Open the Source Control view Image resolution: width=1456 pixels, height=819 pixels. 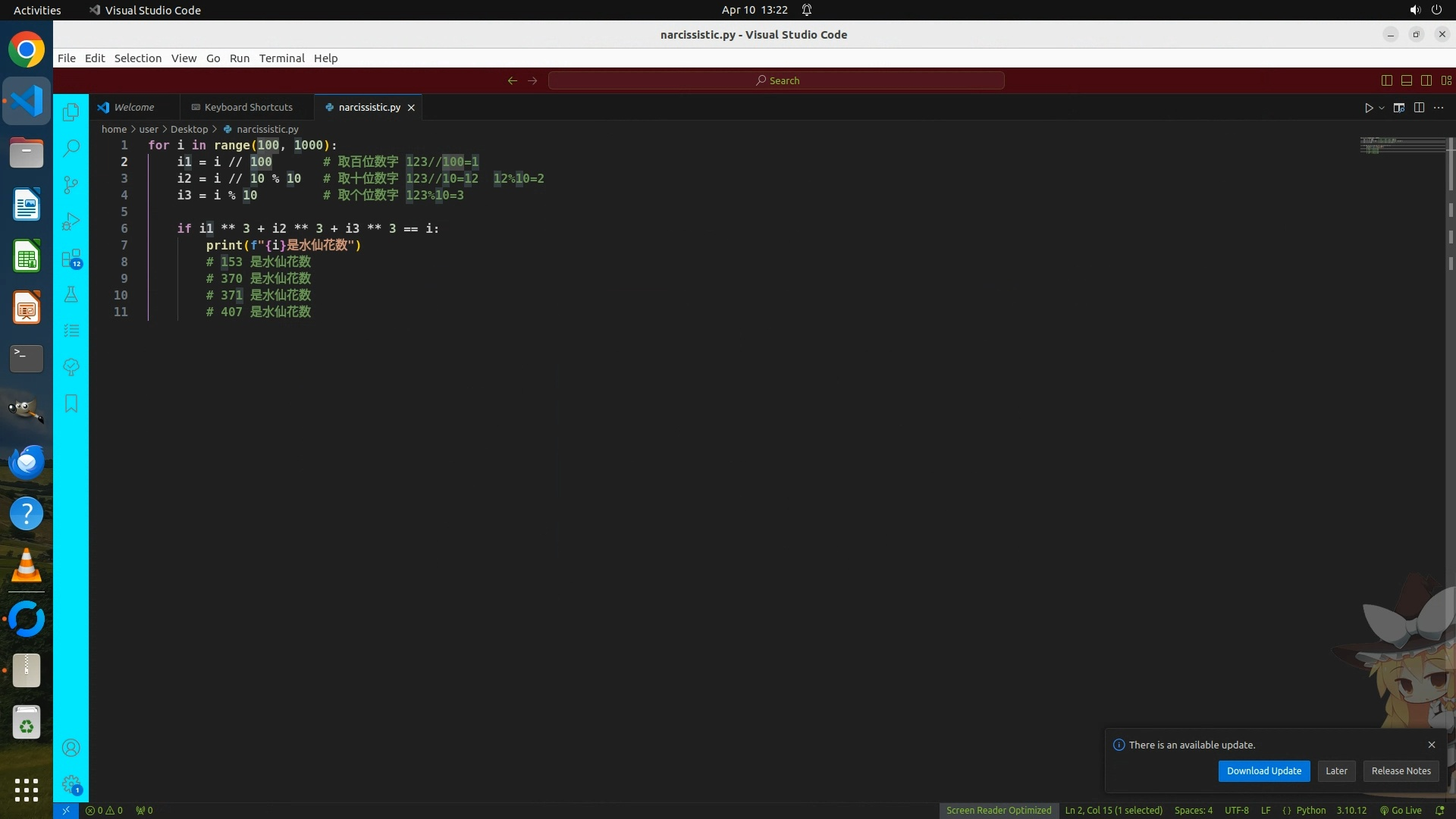pos(71,184)
